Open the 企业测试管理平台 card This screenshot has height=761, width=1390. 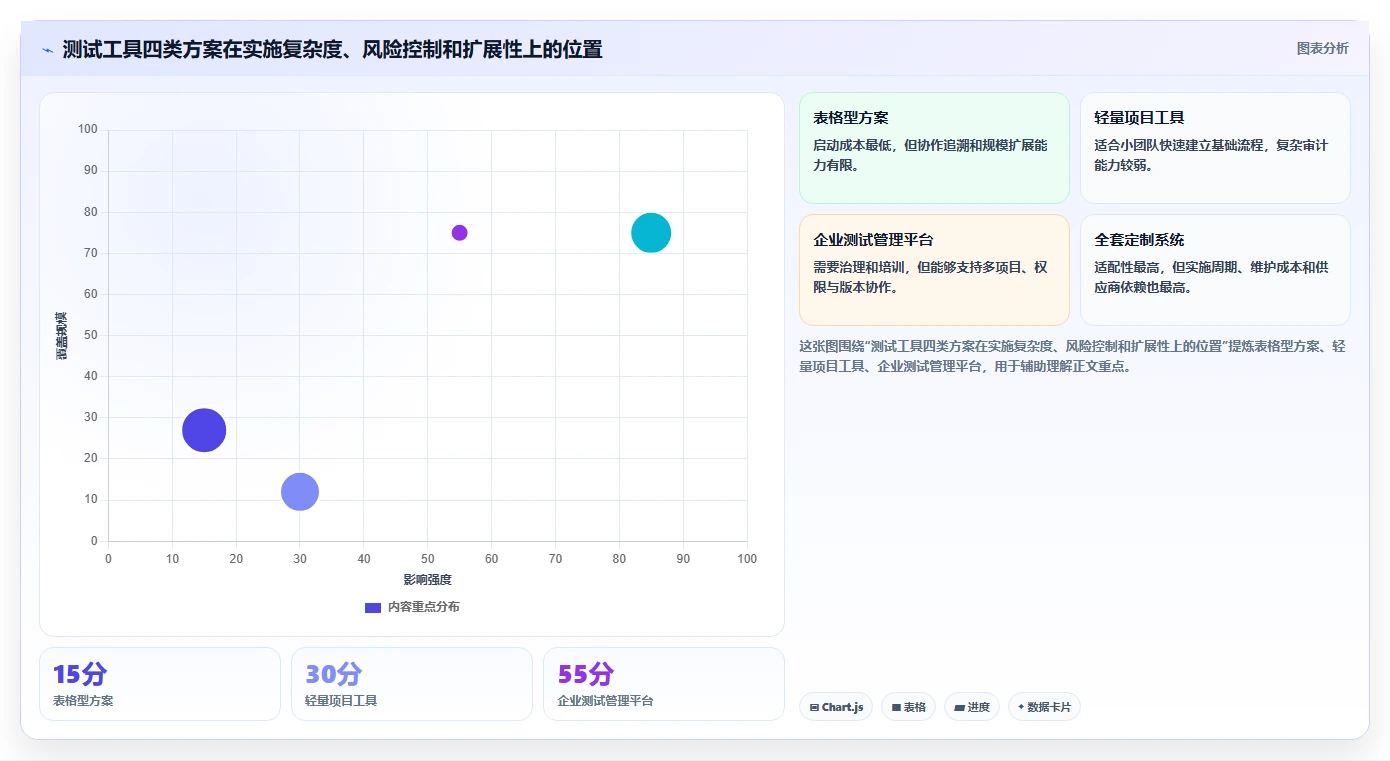coord(934,270)
